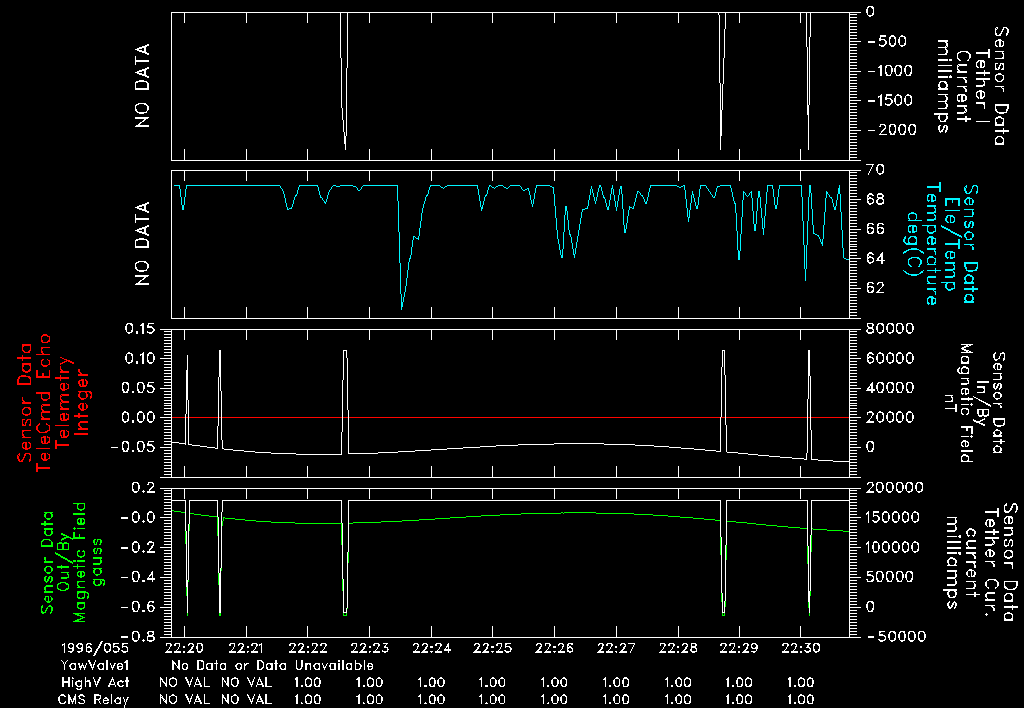This screenshot has height=708, width=1024.
Task: Click the CMS Relay value under 22:26
Action: point(554,699)
